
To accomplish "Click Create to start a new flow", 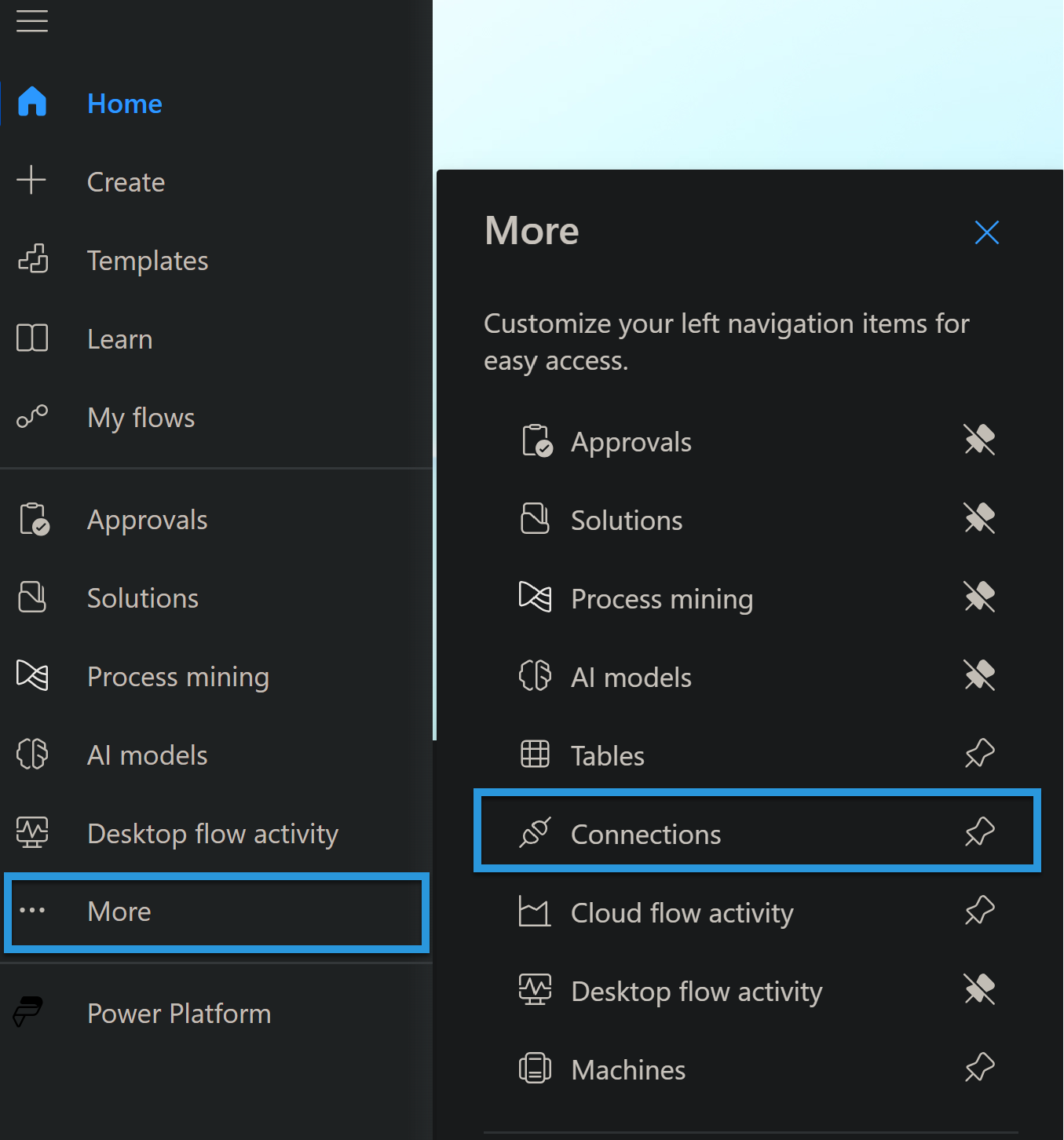I will (126, 181).
